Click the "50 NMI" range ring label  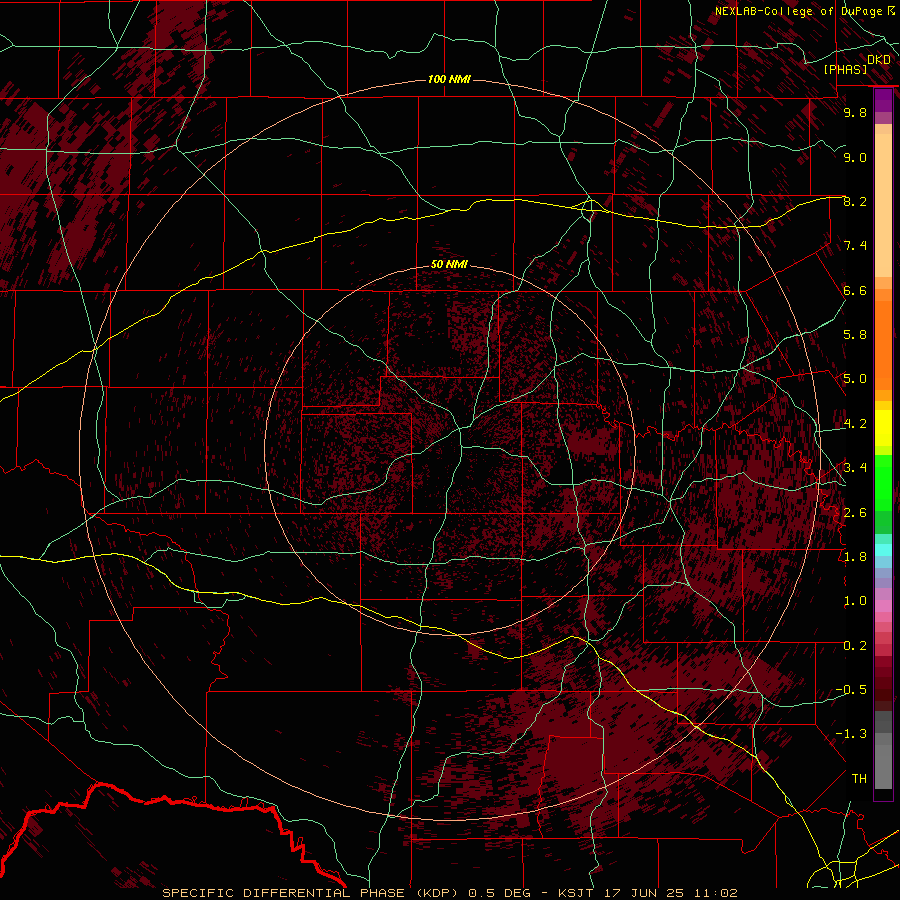point(449,264)
